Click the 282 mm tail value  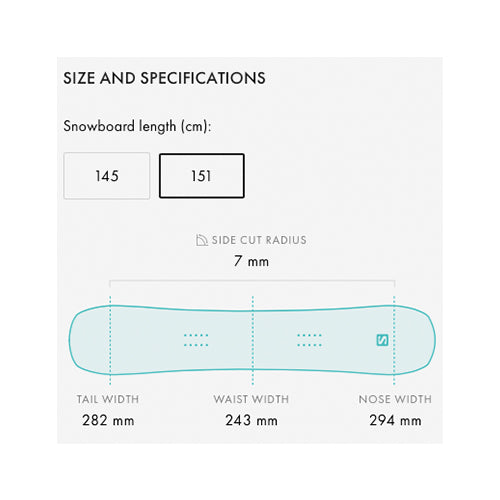click(108, 420)
